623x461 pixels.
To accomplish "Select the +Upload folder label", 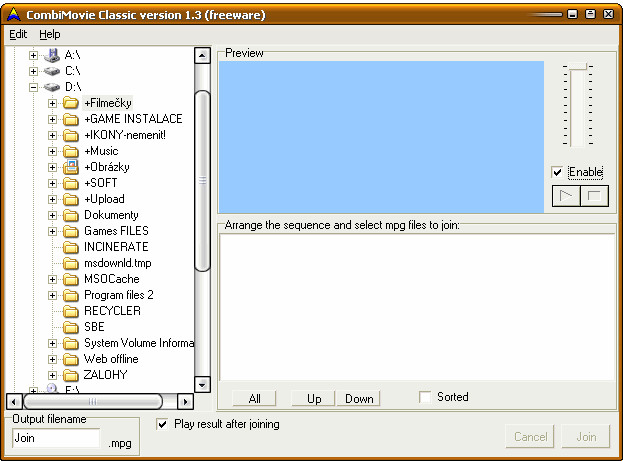I will 104,199.
